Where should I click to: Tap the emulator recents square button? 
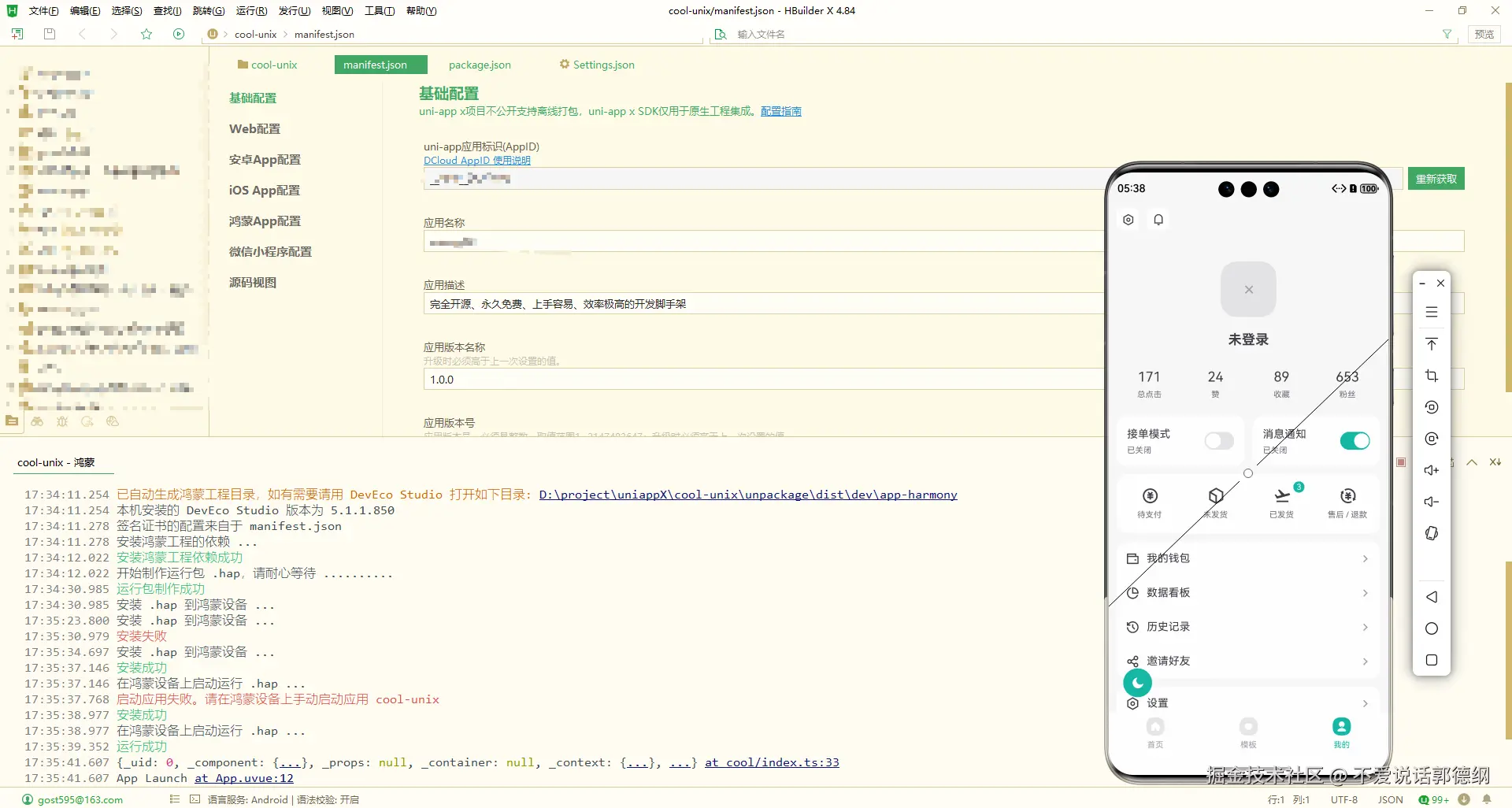[x=1432, y=660]
